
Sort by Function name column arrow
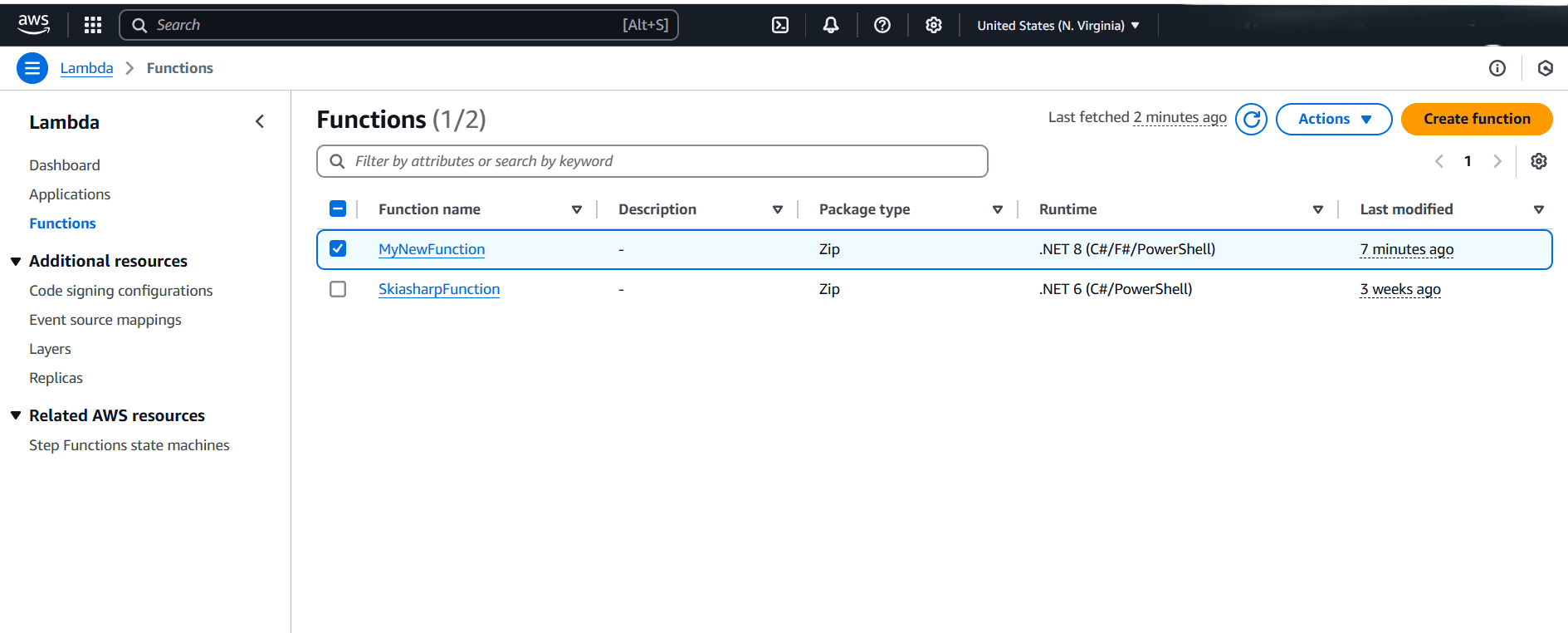pyautogui.click(x=577, y=209)
